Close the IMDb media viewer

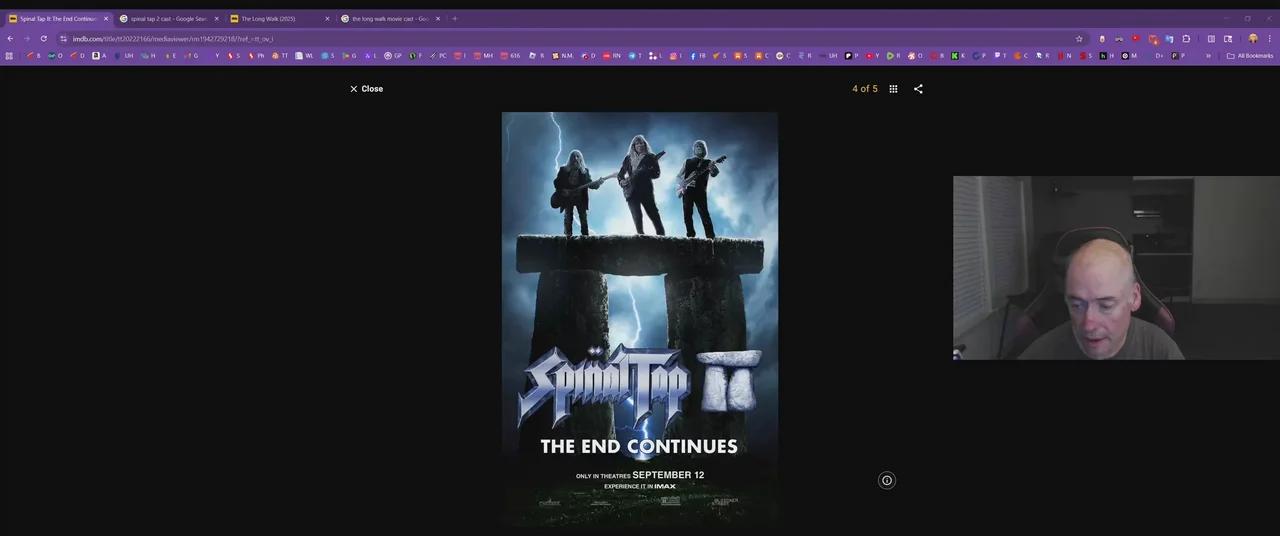[366, 89]
